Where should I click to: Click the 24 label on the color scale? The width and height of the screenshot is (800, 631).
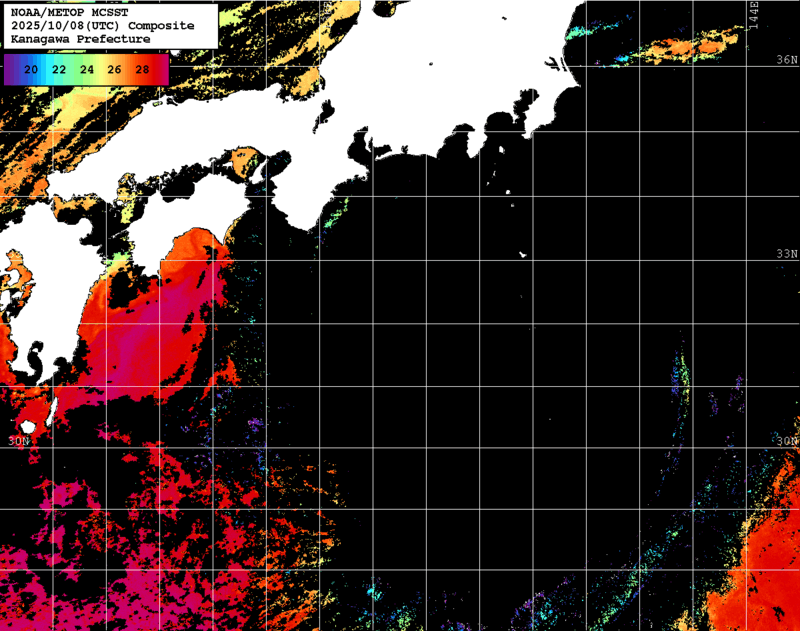(87, 69)
